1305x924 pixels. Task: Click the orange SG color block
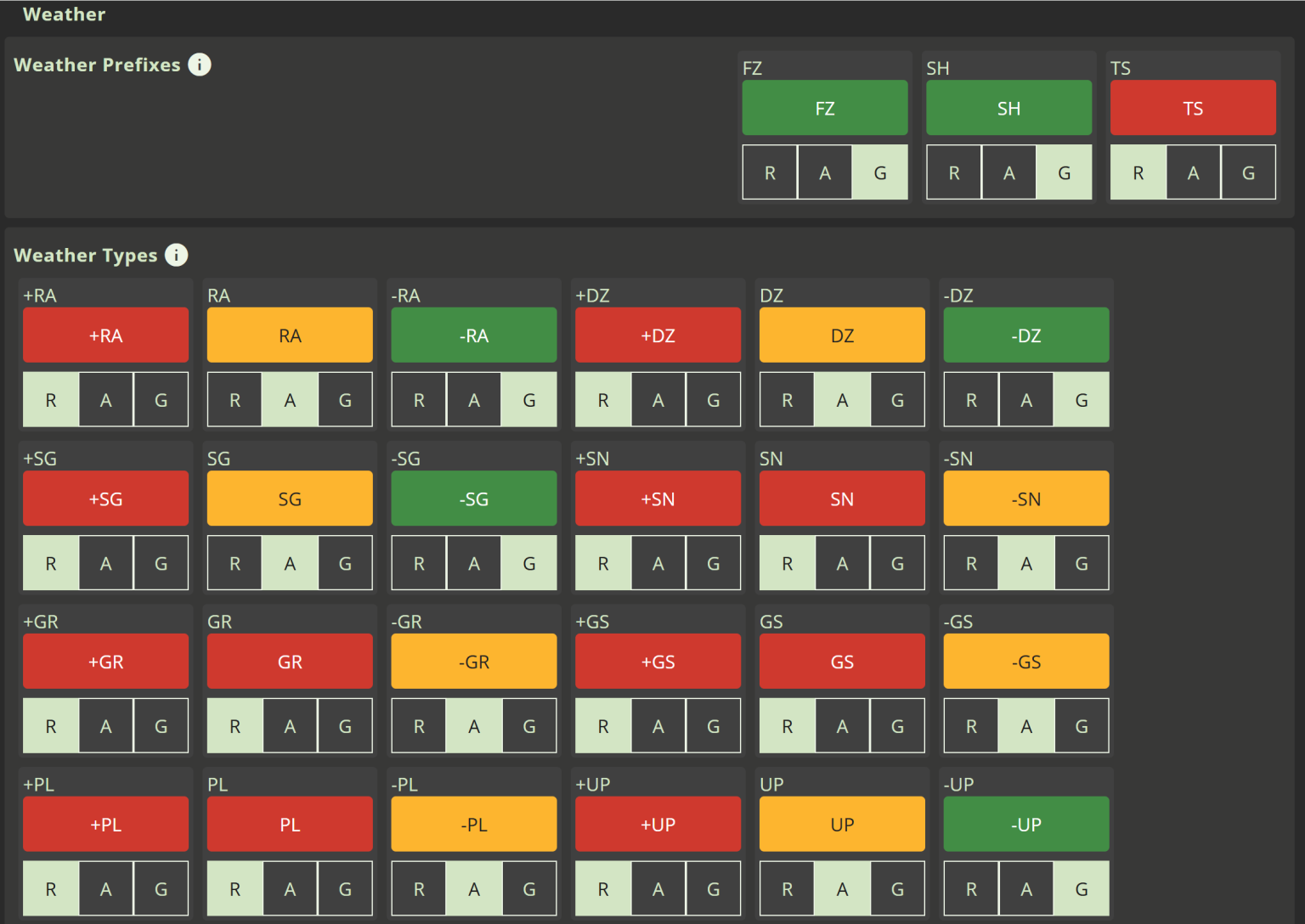pyautogui.click(x=290, y=499)
